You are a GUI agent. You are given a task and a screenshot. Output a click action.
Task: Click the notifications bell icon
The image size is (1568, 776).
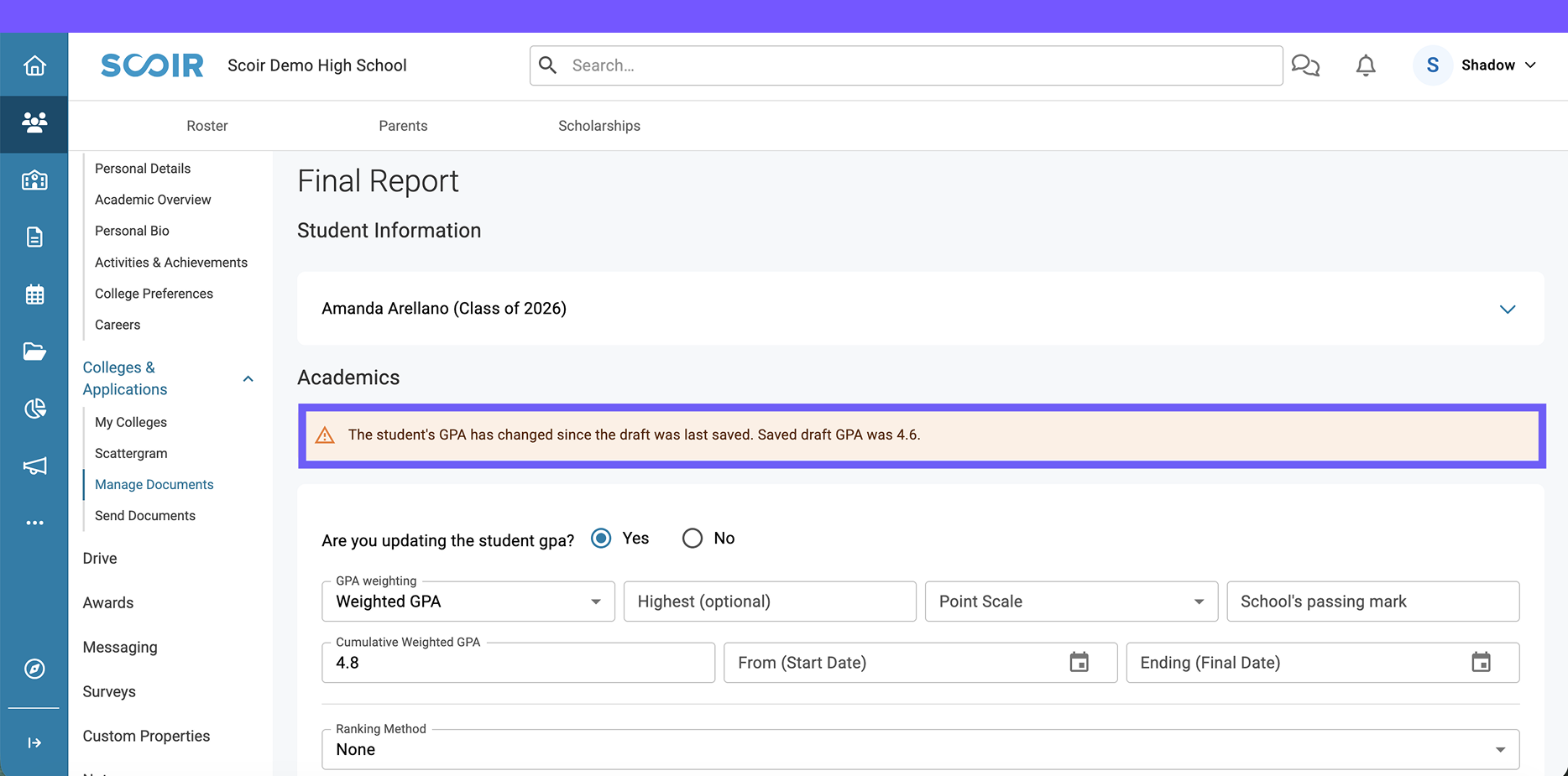(x=1366, y=65)
